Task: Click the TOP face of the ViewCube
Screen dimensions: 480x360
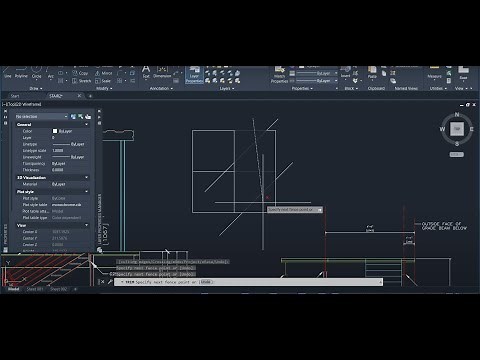Action: click(457, 129)
